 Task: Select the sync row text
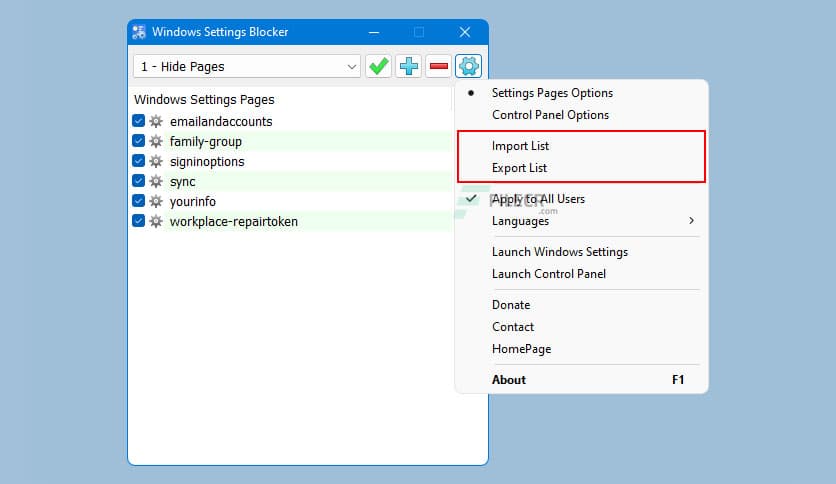pos(182,182)
